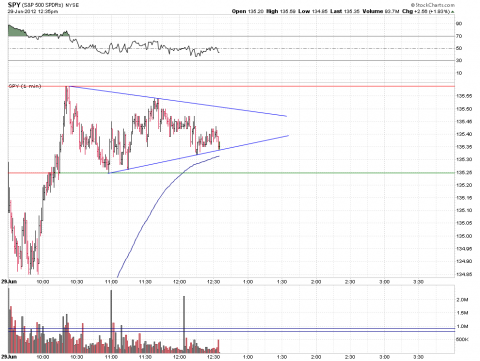Click 3:00 on the volume panel time axis
This screenshot has width=480, height=361.
384,357
